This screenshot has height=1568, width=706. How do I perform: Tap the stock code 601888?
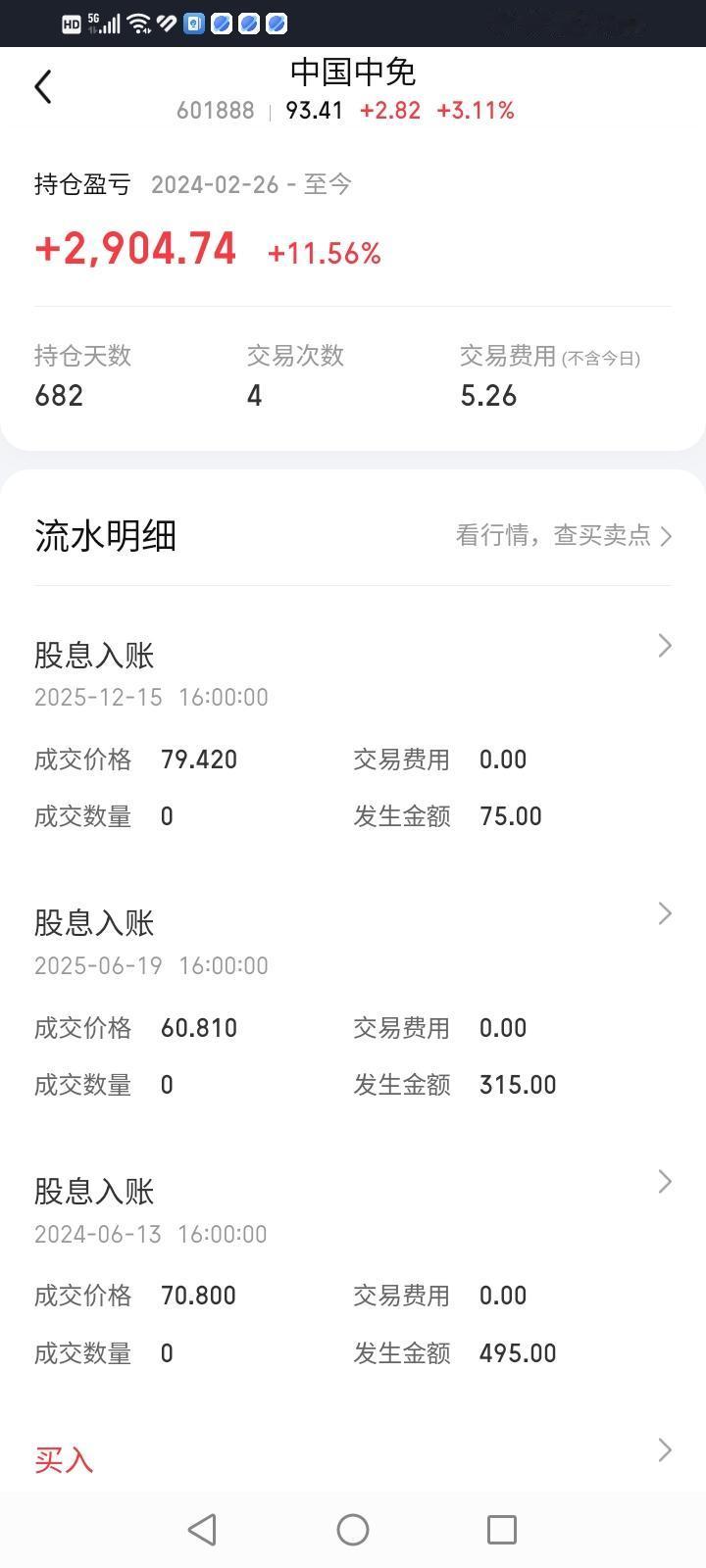(216, 111)
